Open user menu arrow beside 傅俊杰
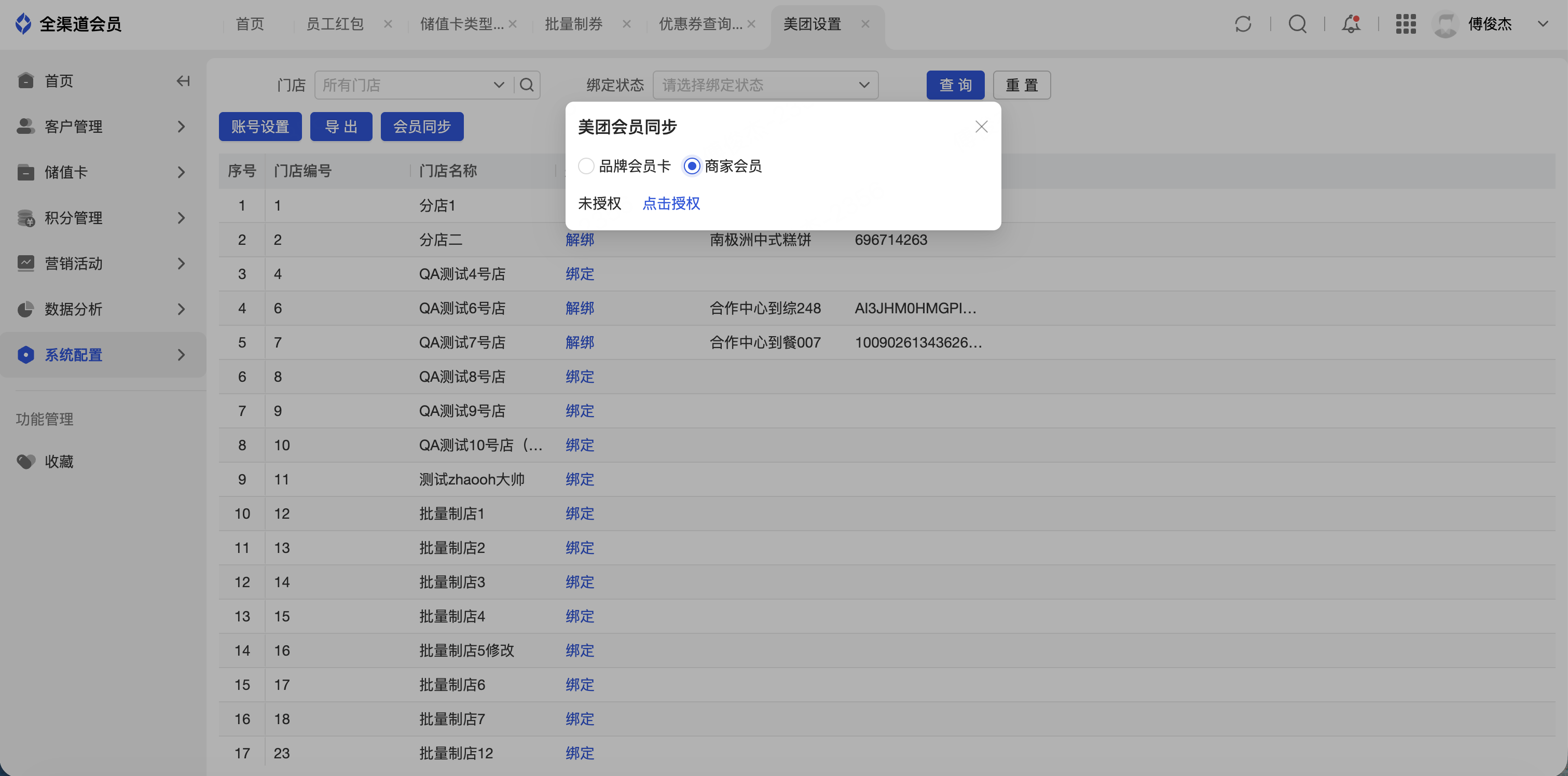The width and height of the screenshot is (1568, 776). 1543,24
